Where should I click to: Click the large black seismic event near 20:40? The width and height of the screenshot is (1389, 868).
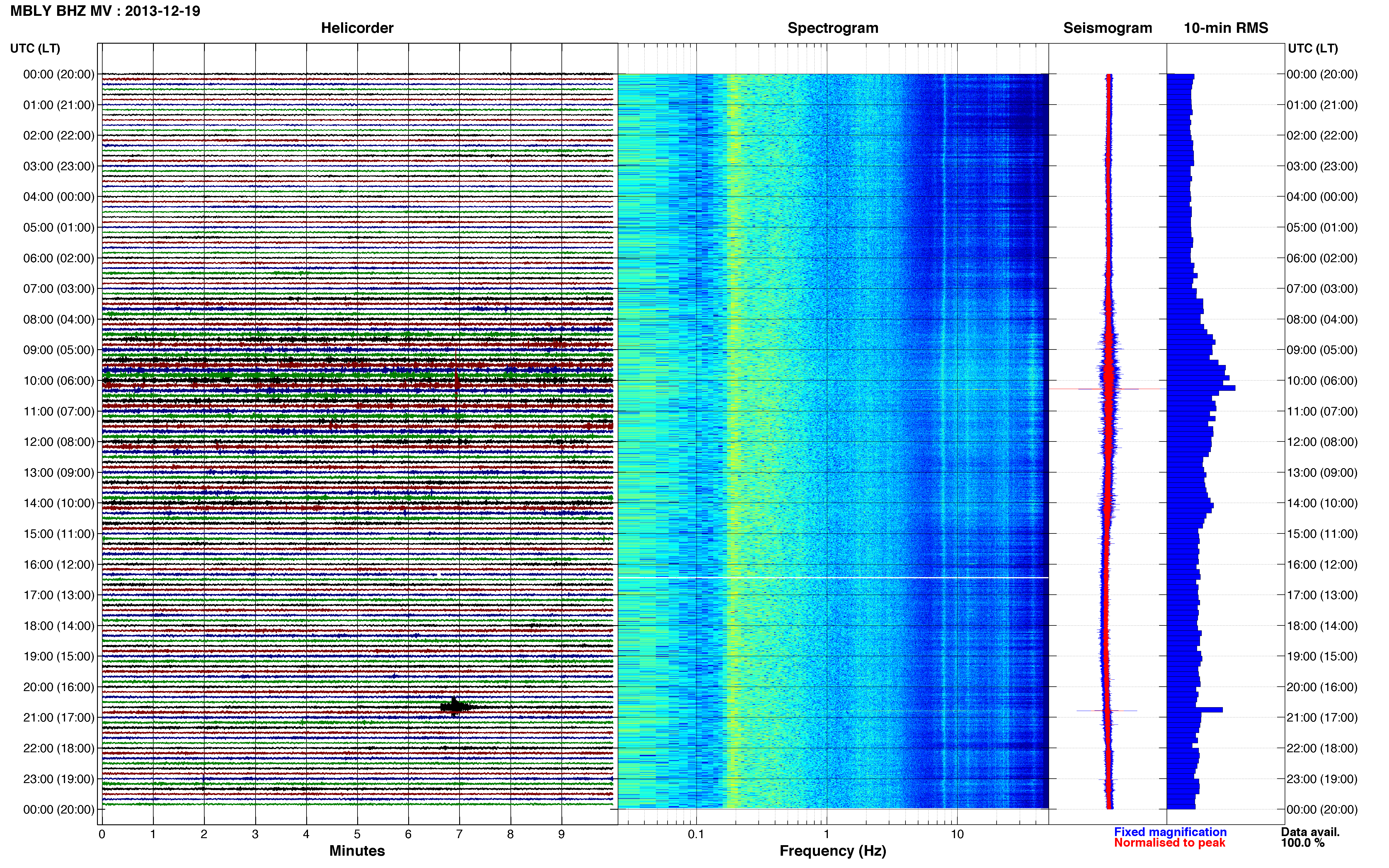(x=456, y=707)
